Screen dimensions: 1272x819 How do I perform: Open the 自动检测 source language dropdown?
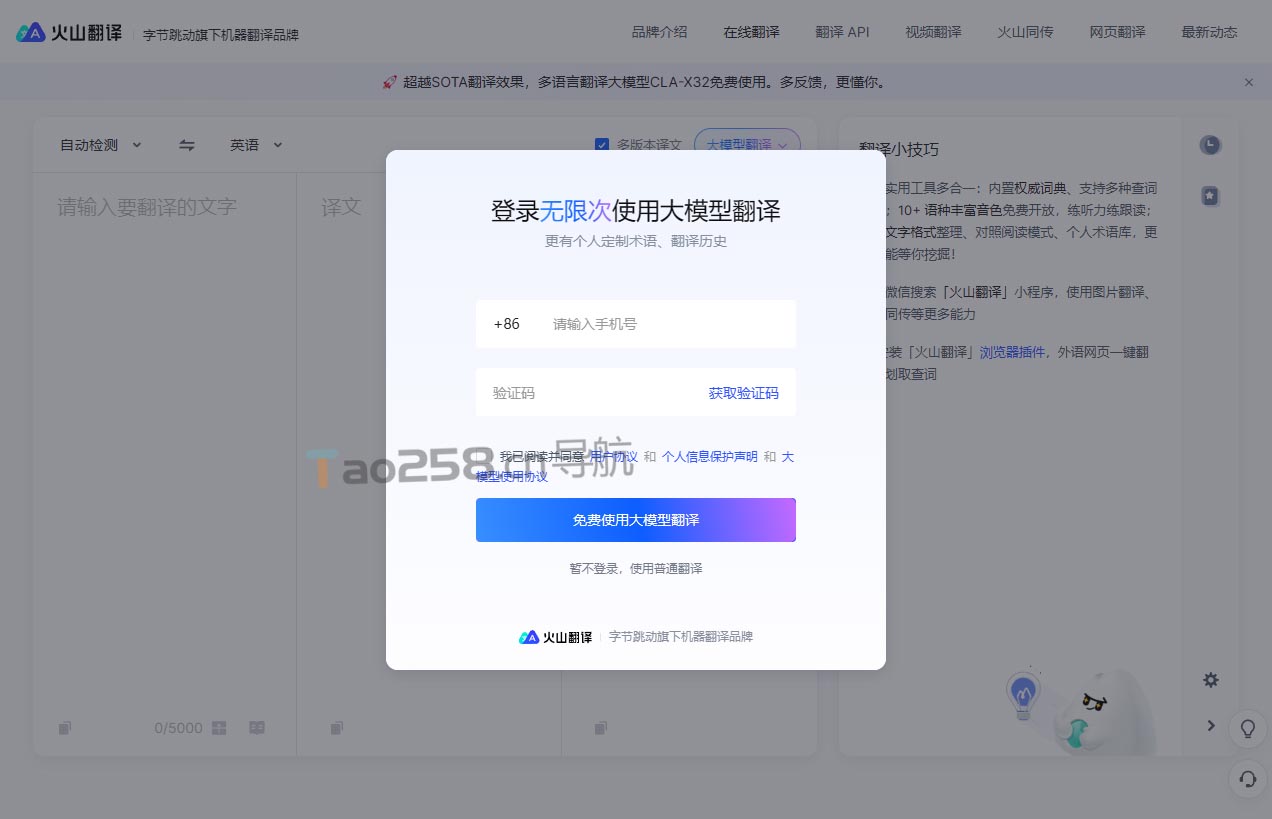(101, 145)
